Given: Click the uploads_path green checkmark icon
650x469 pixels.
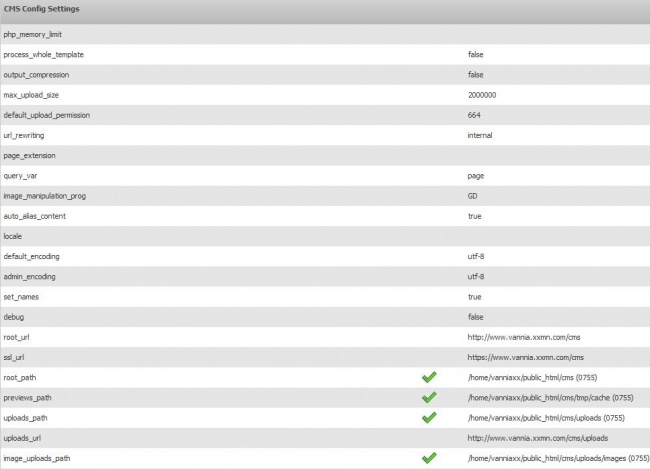Looking at the screenshot, I should pyautogui.click(x=429, y=417).
